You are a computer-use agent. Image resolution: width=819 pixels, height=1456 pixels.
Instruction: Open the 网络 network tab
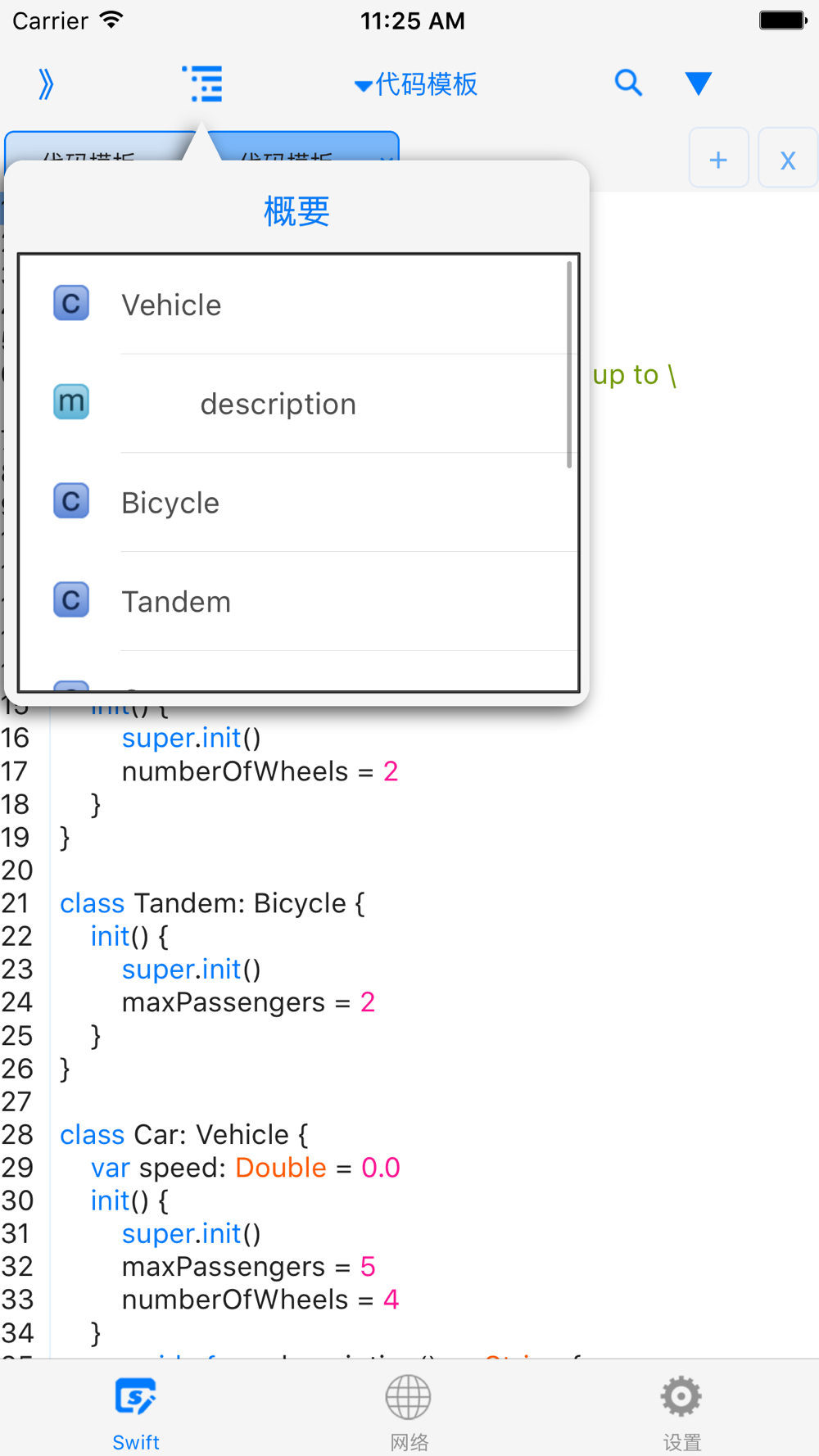pos(409,1410)
